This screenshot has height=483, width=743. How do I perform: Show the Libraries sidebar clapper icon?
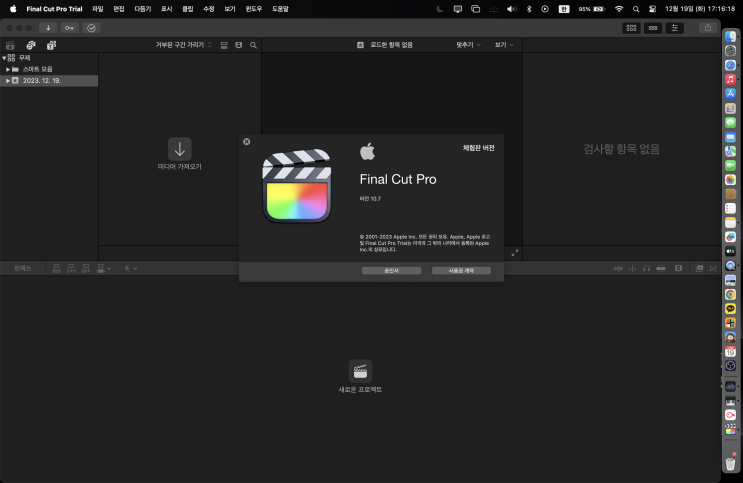click(x=10, y=45)
